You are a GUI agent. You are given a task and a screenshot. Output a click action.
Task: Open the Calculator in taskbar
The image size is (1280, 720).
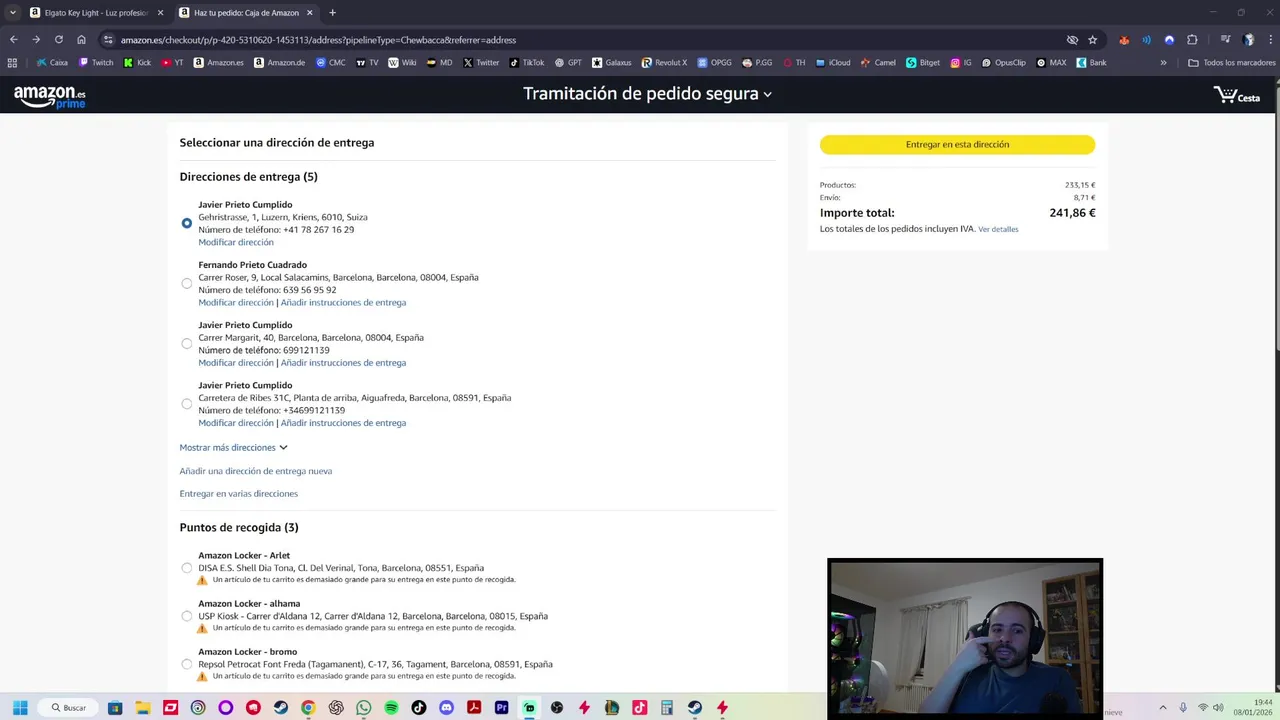(x=667, y=708)
